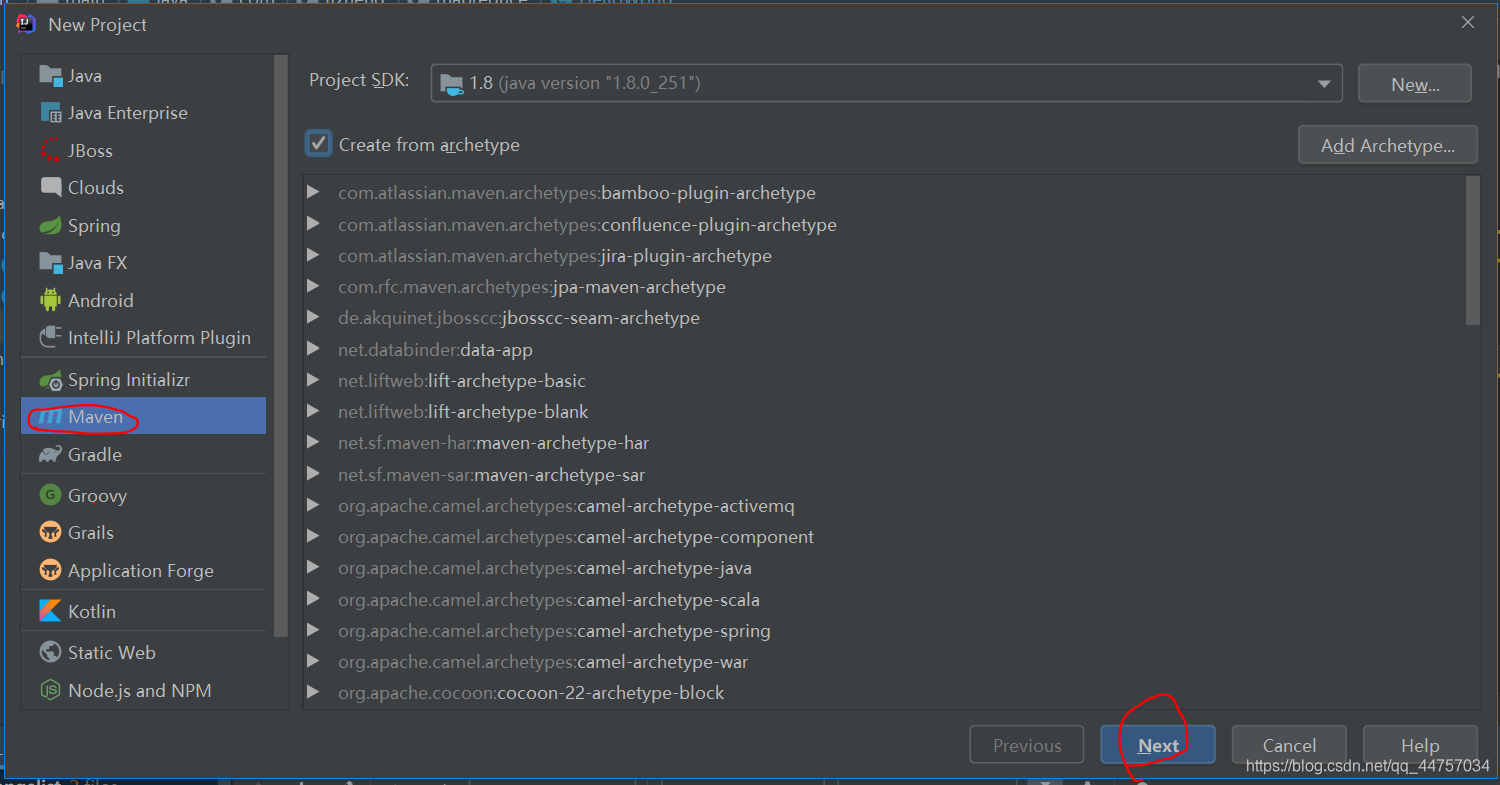Screen dimensions: 1500x785
Task: Select camel-archetype-component archetype
Action: click(576, 536)
